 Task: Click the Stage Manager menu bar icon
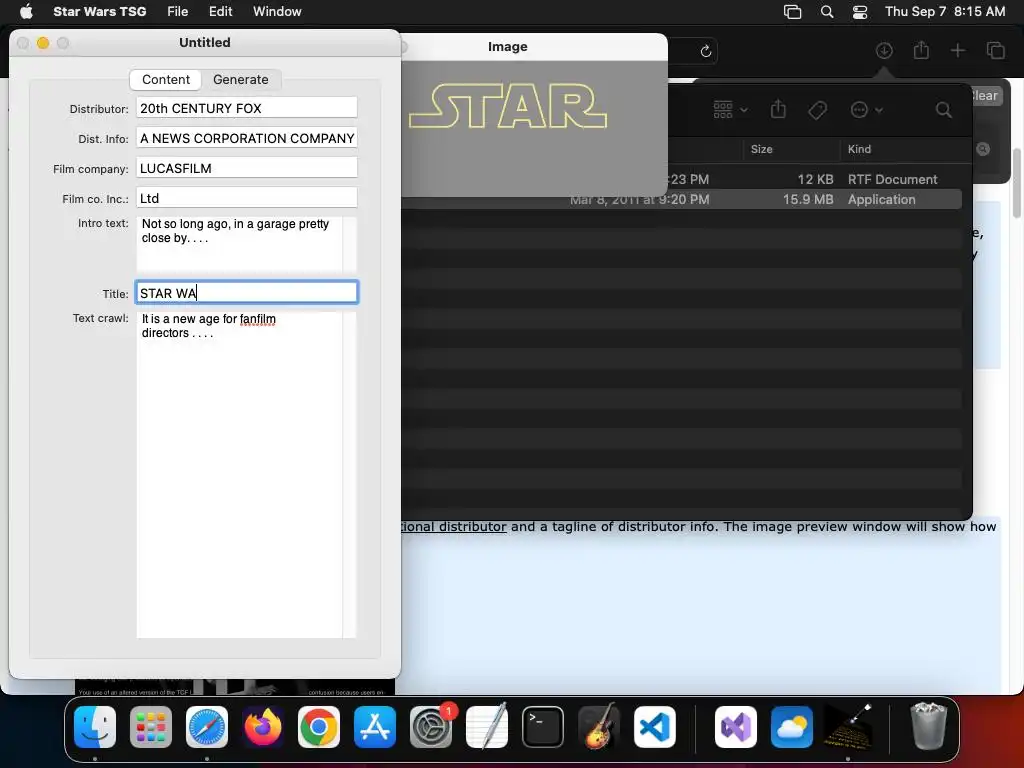tap(792, 12)
